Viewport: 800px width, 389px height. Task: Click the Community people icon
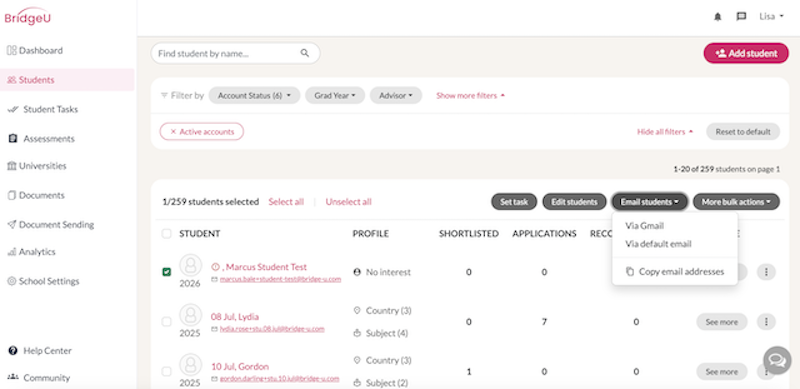(x=13, y=378)
